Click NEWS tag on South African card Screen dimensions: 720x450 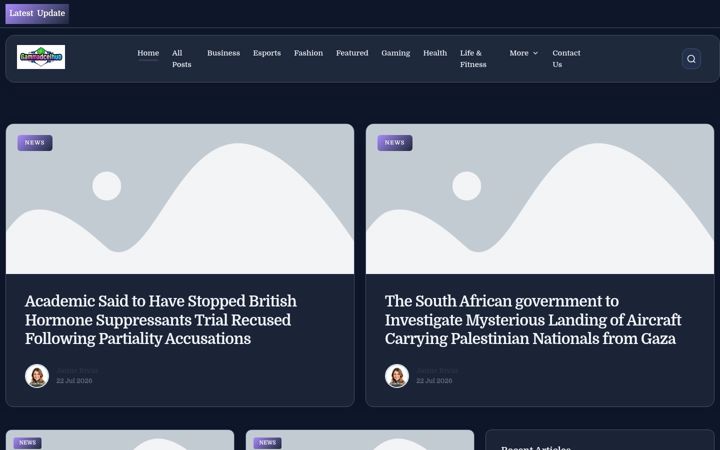point(395,143)
